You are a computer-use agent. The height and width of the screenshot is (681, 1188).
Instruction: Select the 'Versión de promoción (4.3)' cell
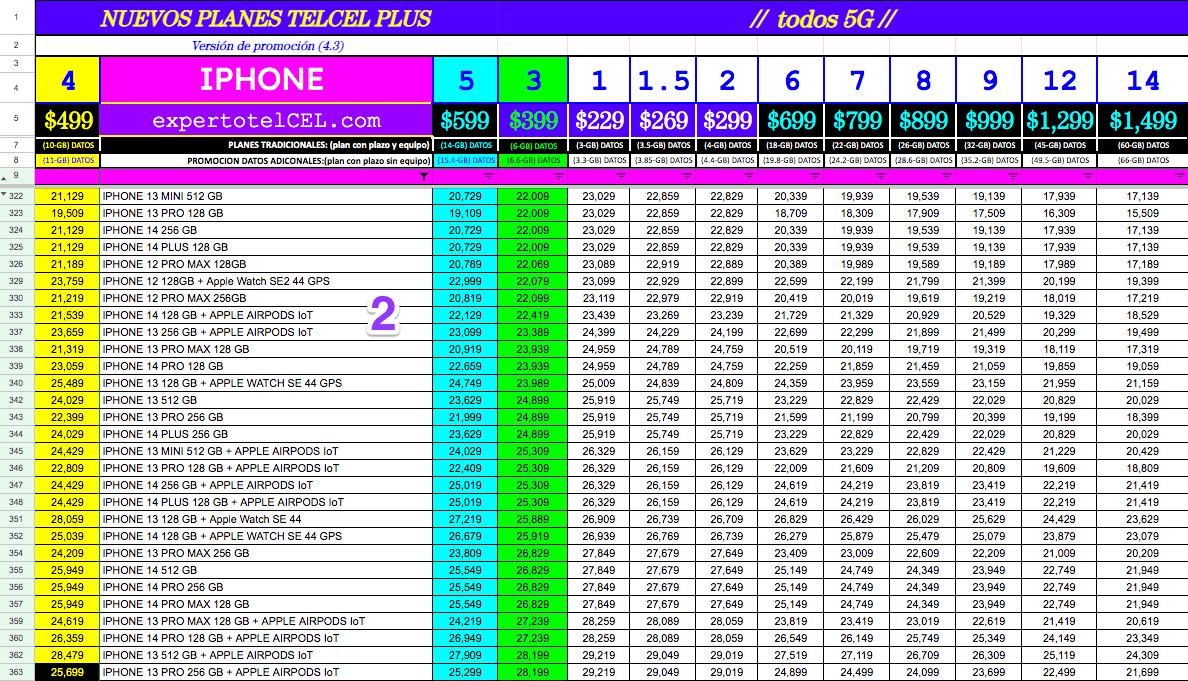(x=267, y=45)
